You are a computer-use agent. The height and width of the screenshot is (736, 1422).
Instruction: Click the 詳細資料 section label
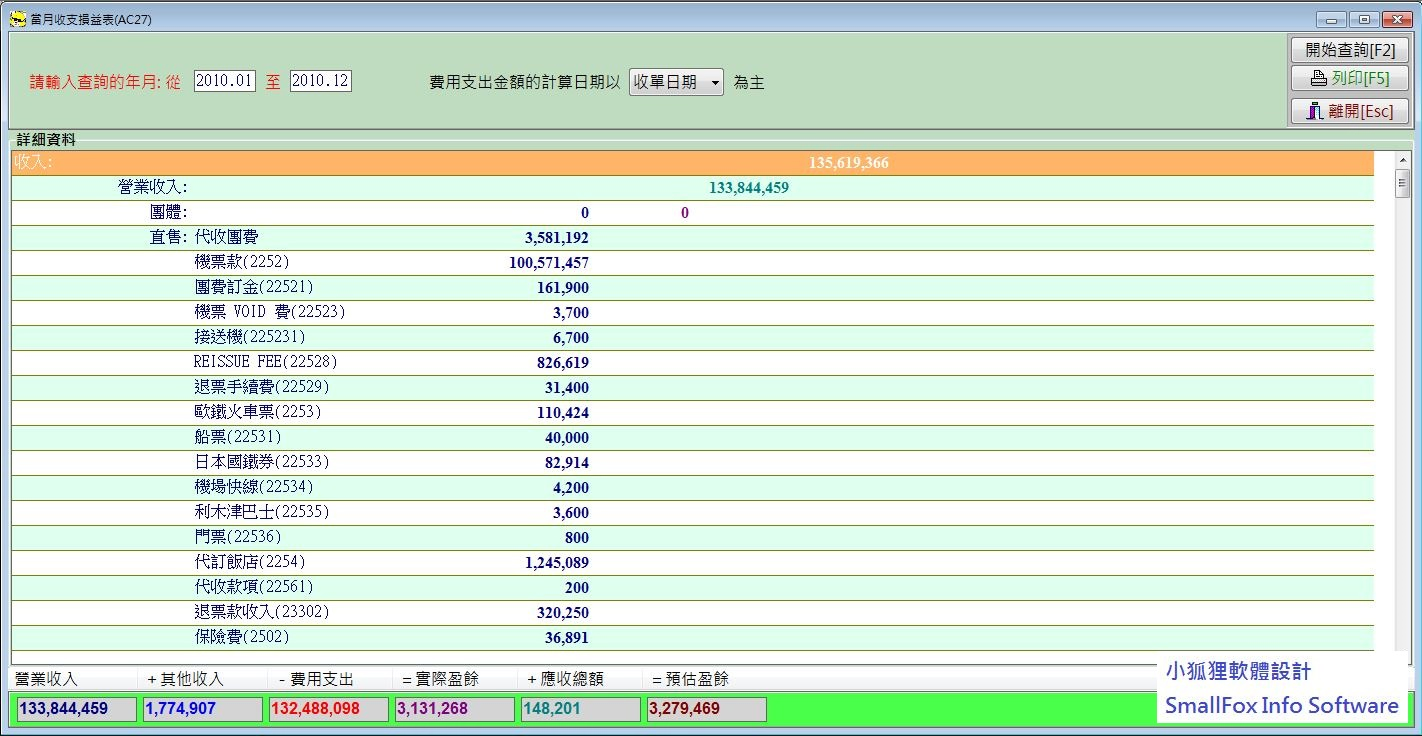(46, 140)
